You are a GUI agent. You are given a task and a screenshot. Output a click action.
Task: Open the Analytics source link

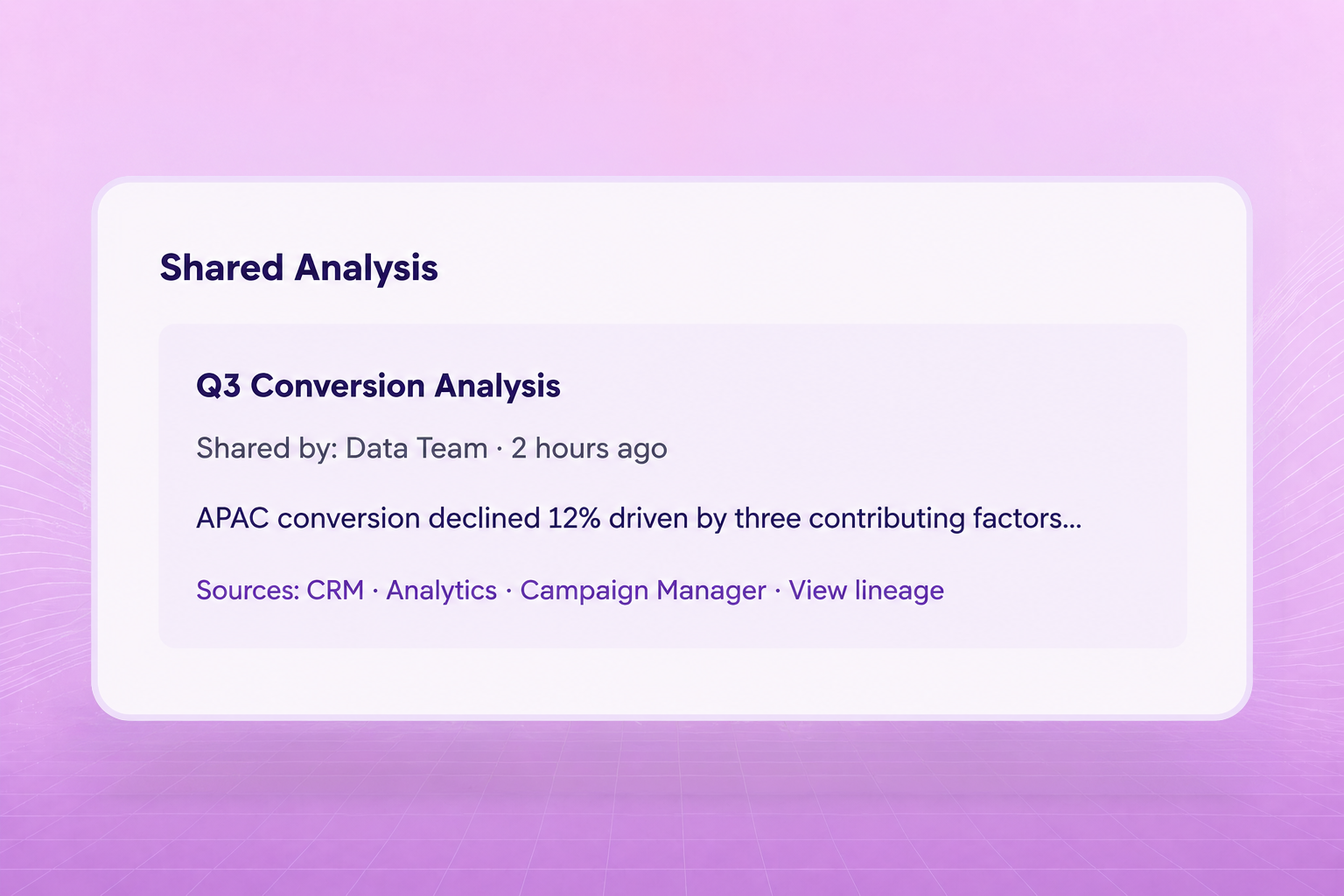click(x=442, y=591)
